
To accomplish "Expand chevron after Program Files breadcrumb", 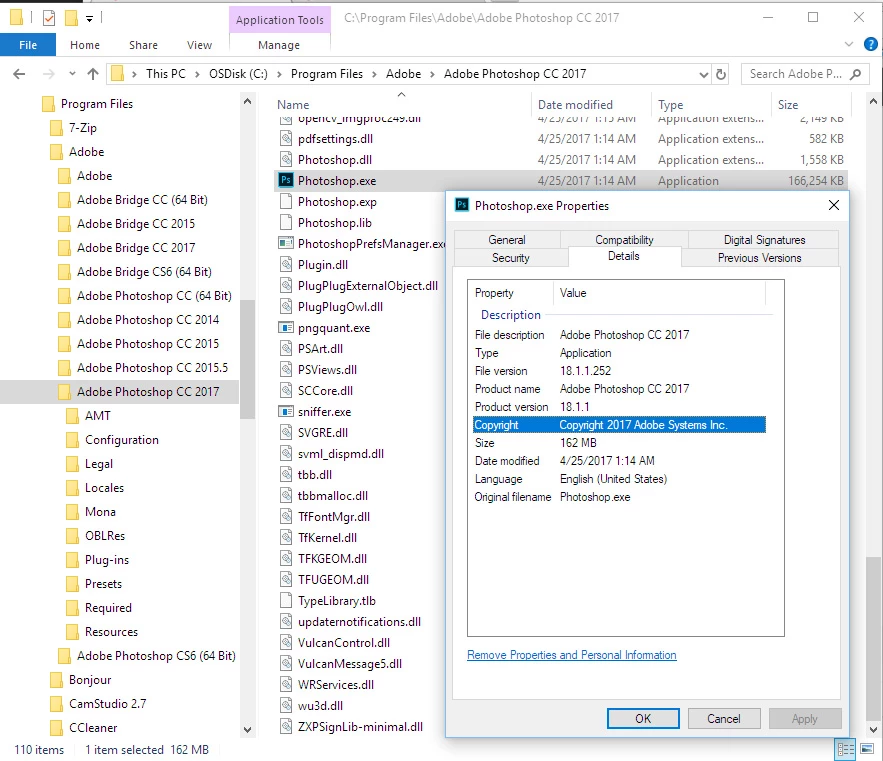I will coord(374,74).
